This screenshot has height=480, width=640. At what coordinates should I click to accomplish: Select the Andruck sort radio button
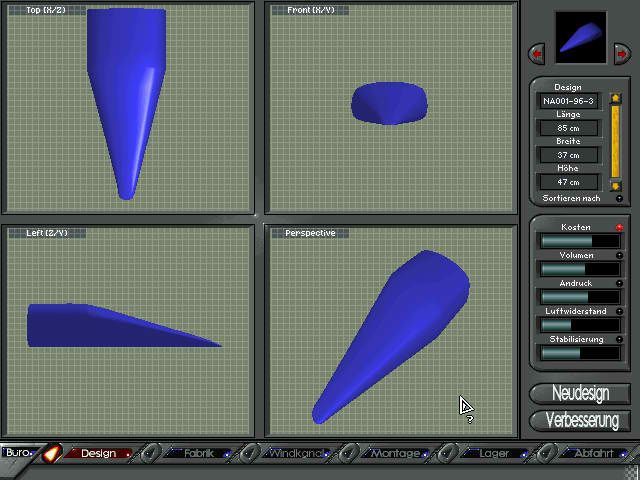click(x=619, y=284)
